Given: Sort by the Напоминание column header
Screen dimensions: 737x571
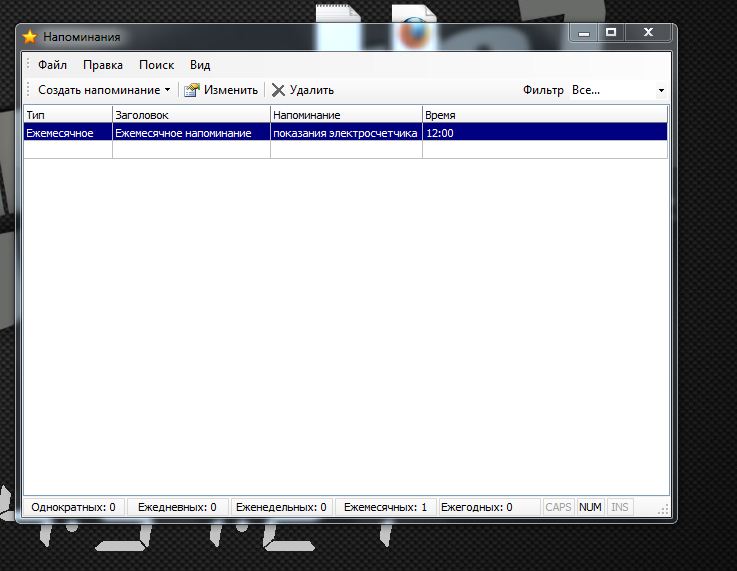Looking at the screenshot, I should click(x=346, y=115).
